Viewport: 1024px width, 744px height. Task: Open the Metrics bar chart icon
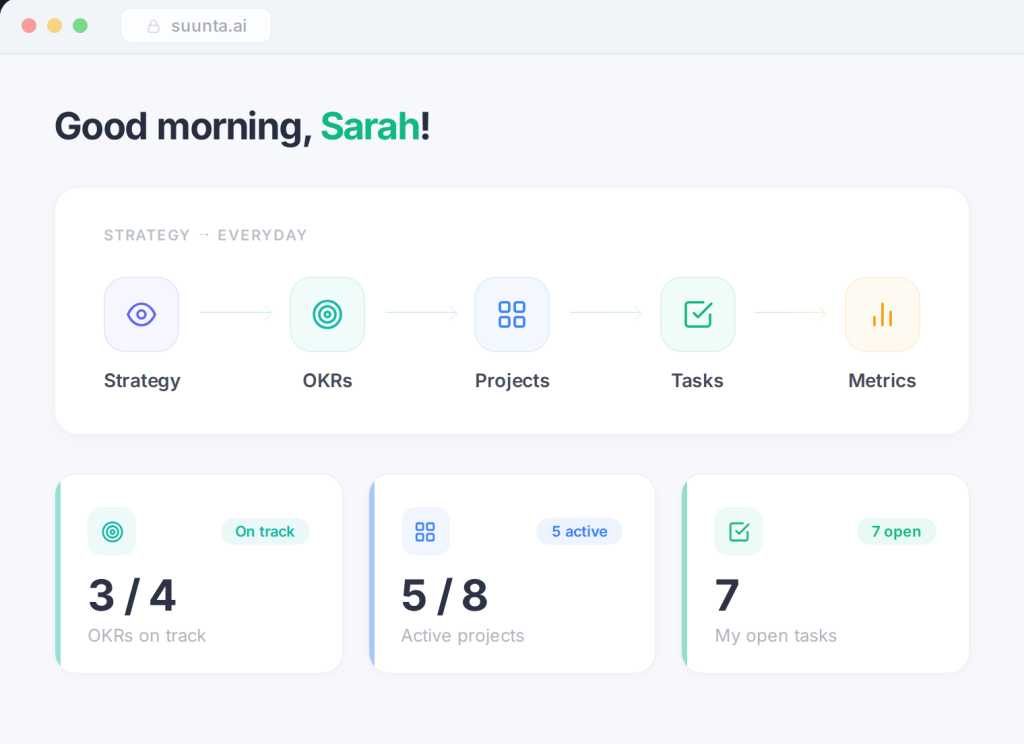[882, 314]
